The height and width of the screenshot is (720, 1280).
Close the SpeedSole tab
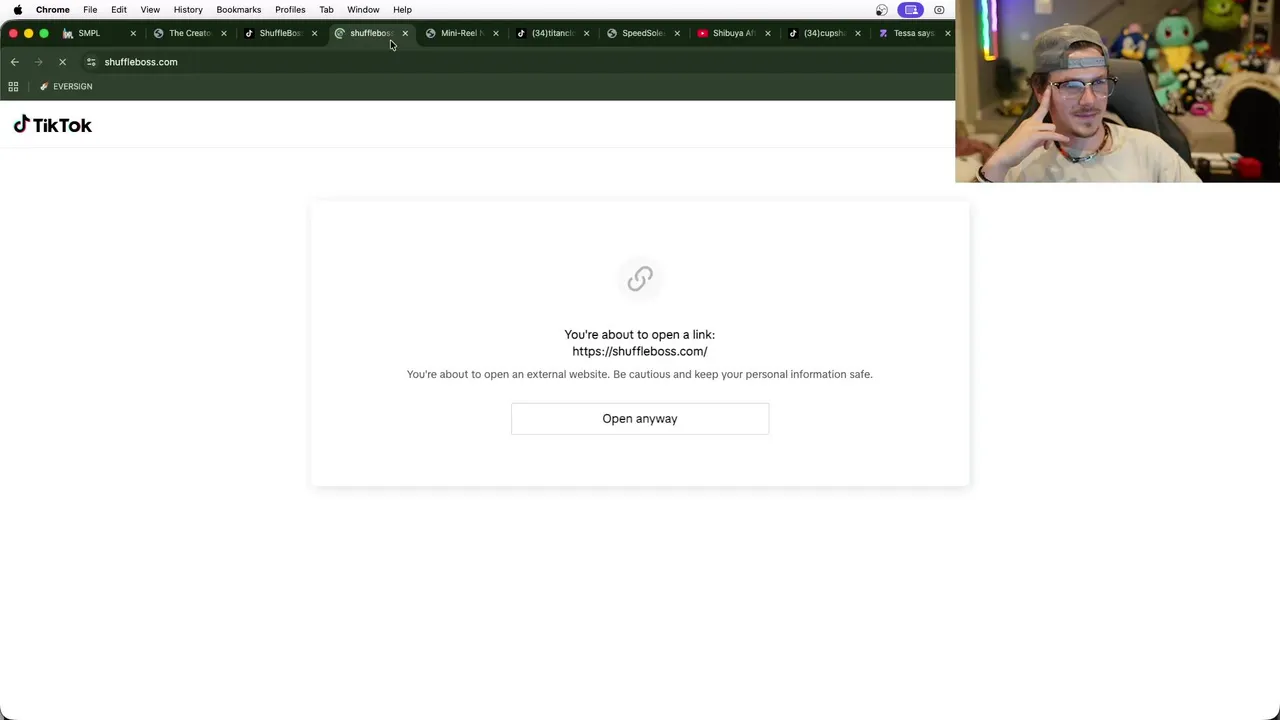pyautogui.click(x=677, y=33)
